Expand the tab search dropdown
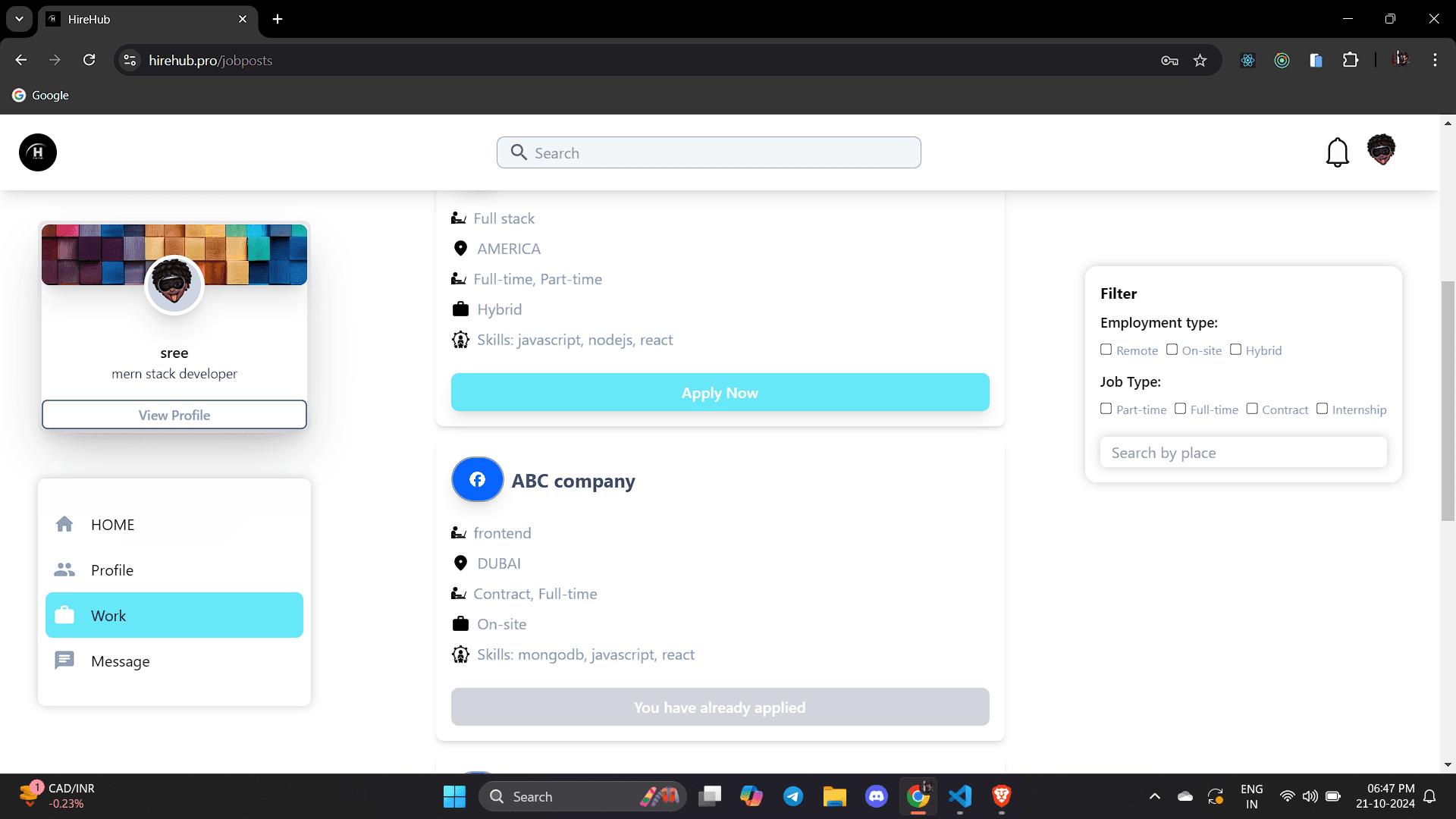The image size is (1456, 819). (x=19, y=19)
